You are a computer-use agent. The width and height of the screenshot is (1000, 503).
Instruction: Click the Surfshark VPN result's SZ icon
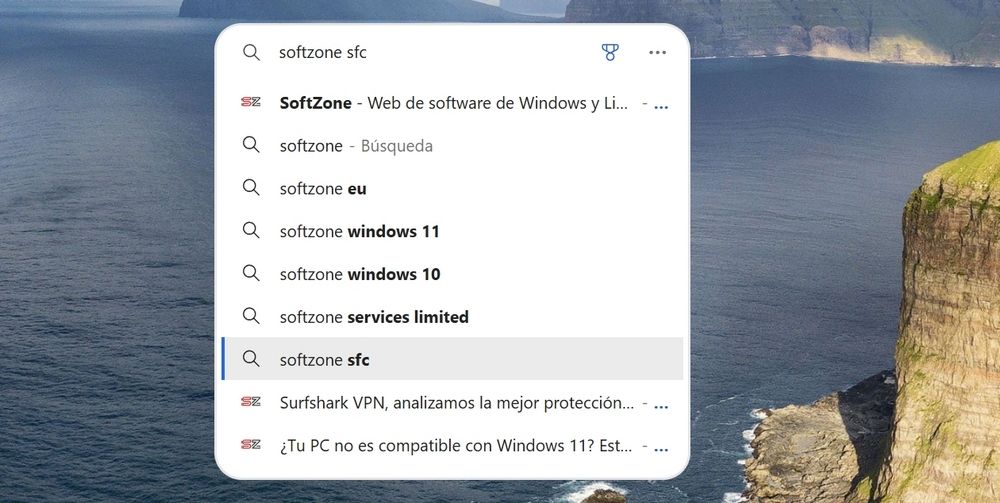[251, 403]
